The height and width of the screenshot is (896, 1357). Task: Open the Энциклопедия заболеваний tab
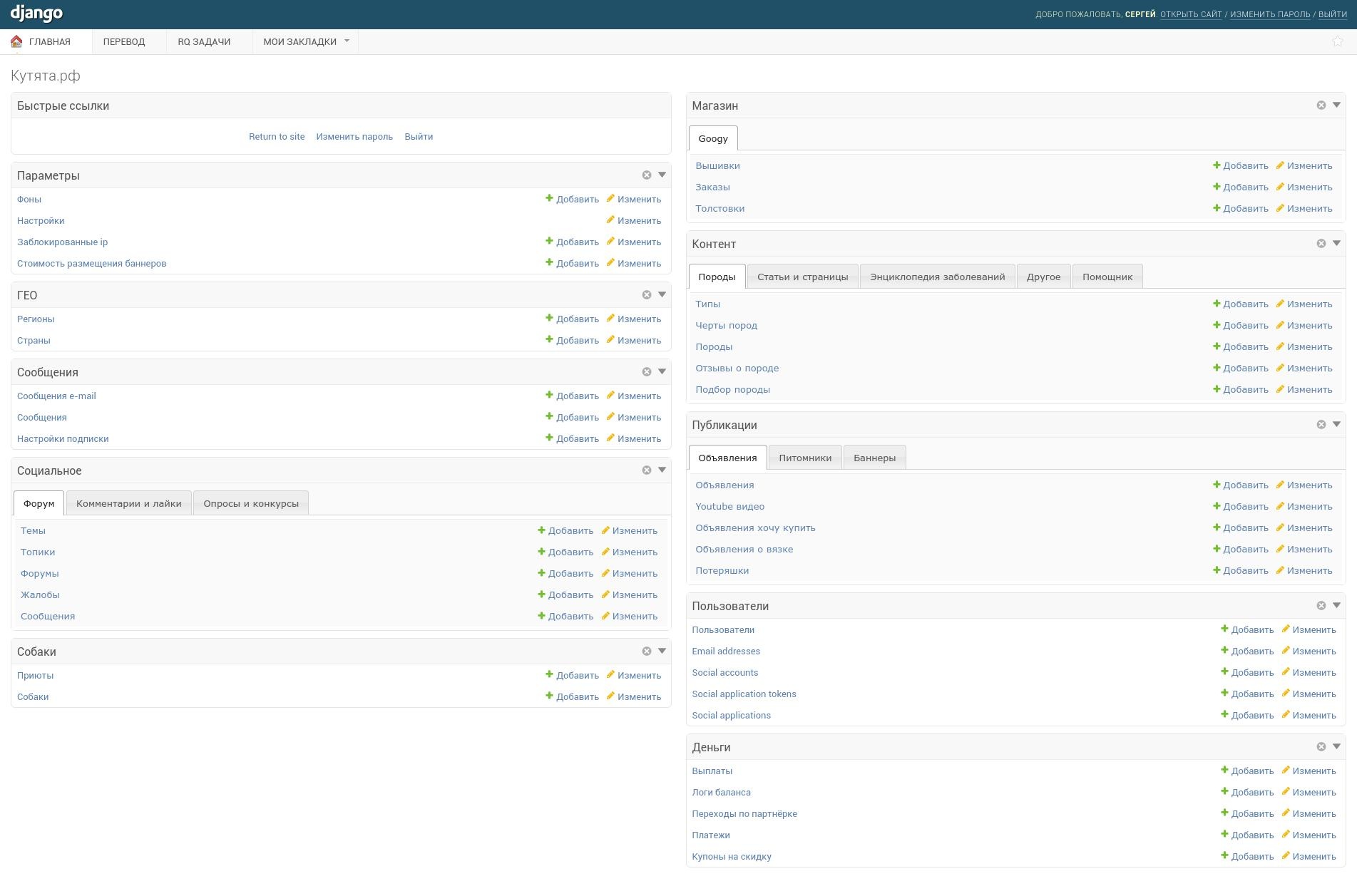click(937, 277)
